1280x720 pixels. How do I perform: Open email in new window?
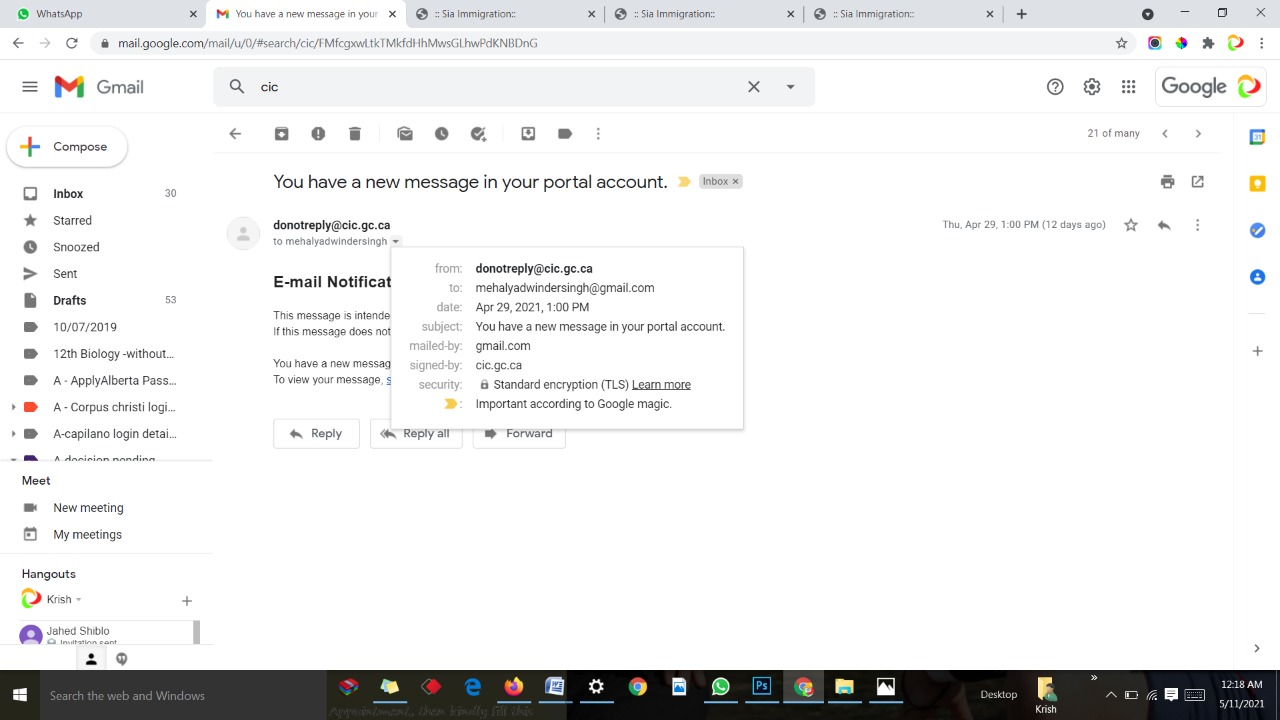[x=1198, y=181]
